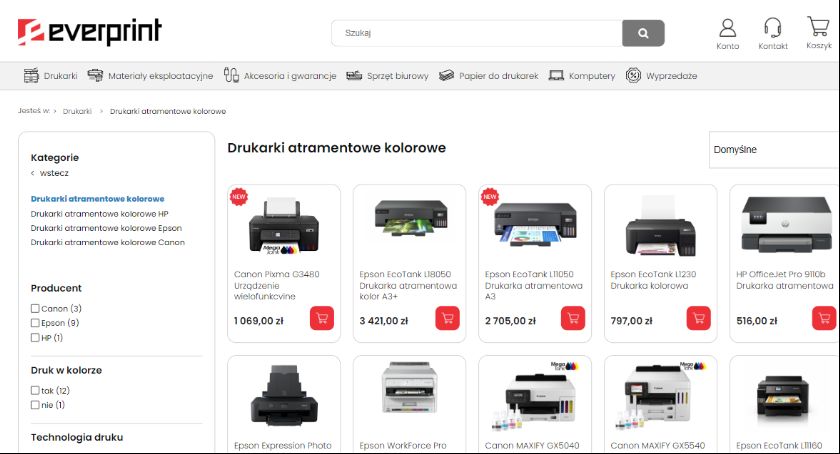Open Papier do drukarek menu item
The height and width of the screenshot is (454, 840).
(x=499, y=76)
